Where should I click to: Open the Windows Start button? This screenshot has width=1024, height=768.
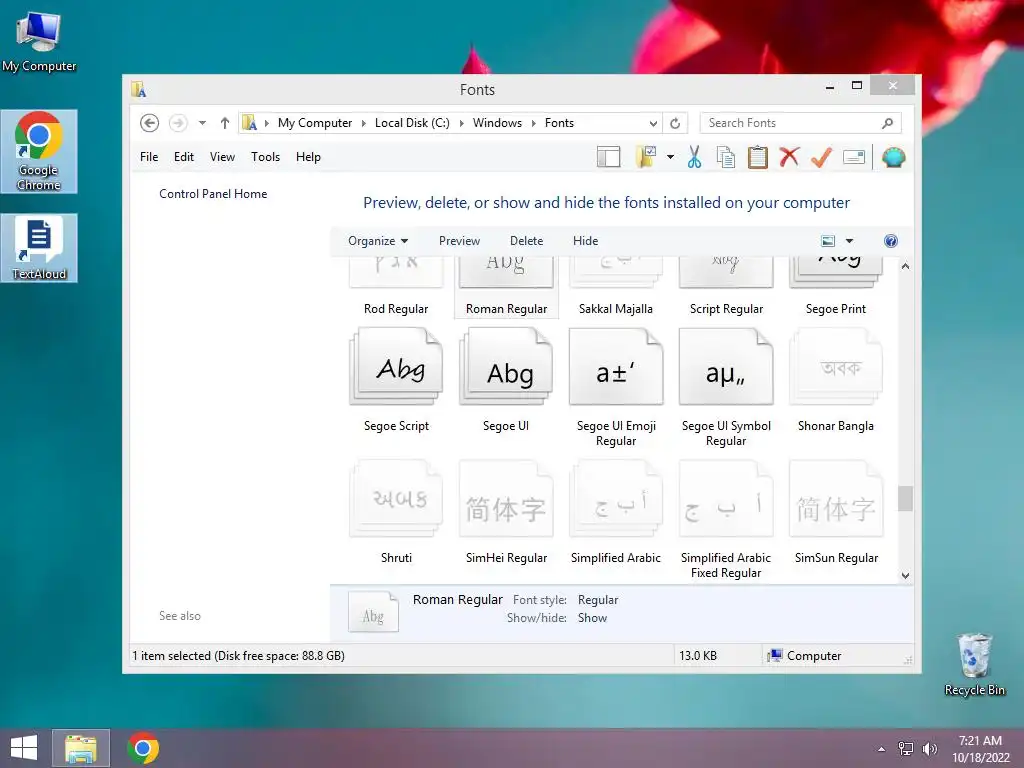[24, 748]
